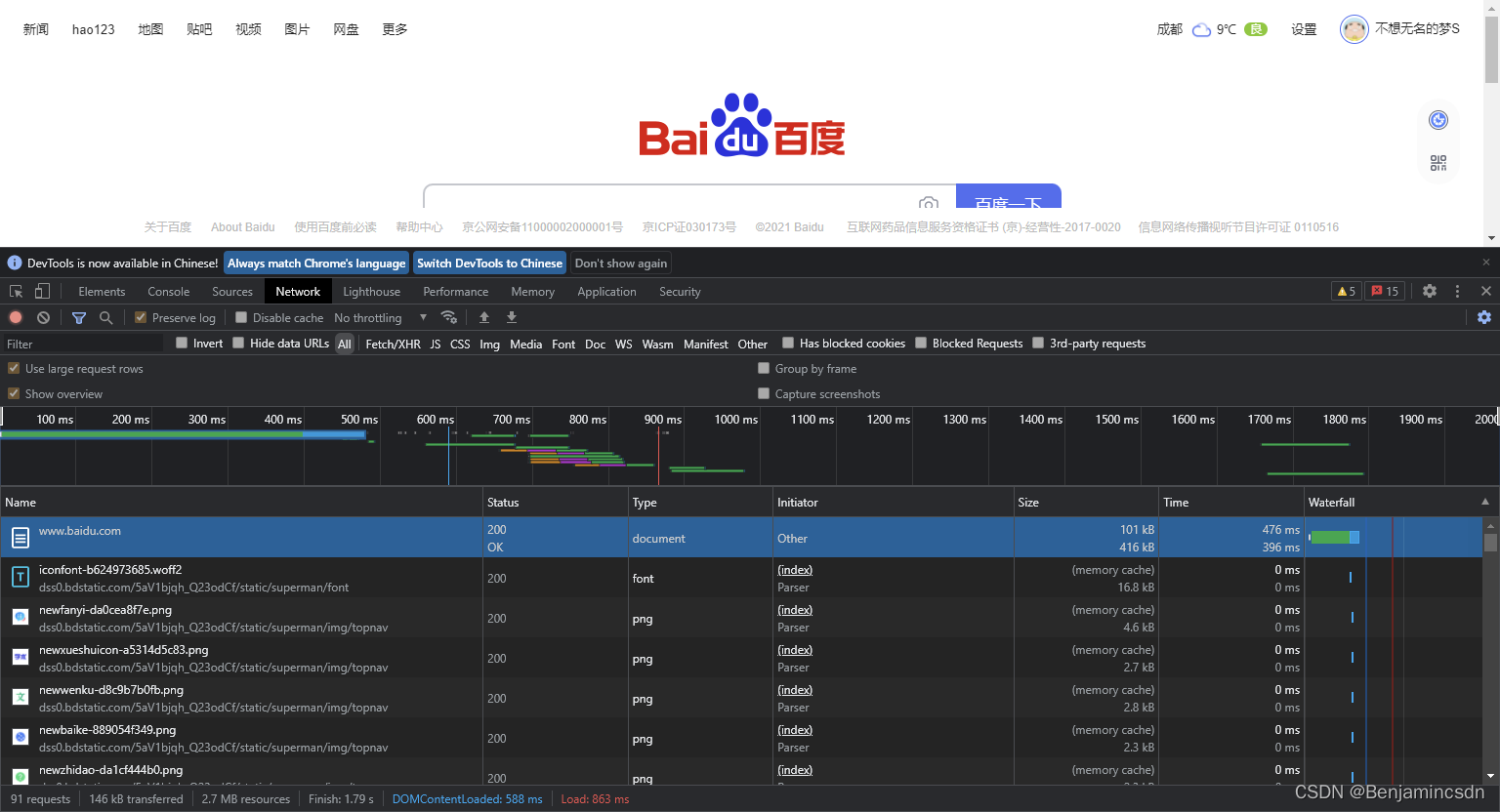
Task: Stop recording network log
Action: (16, 317)
